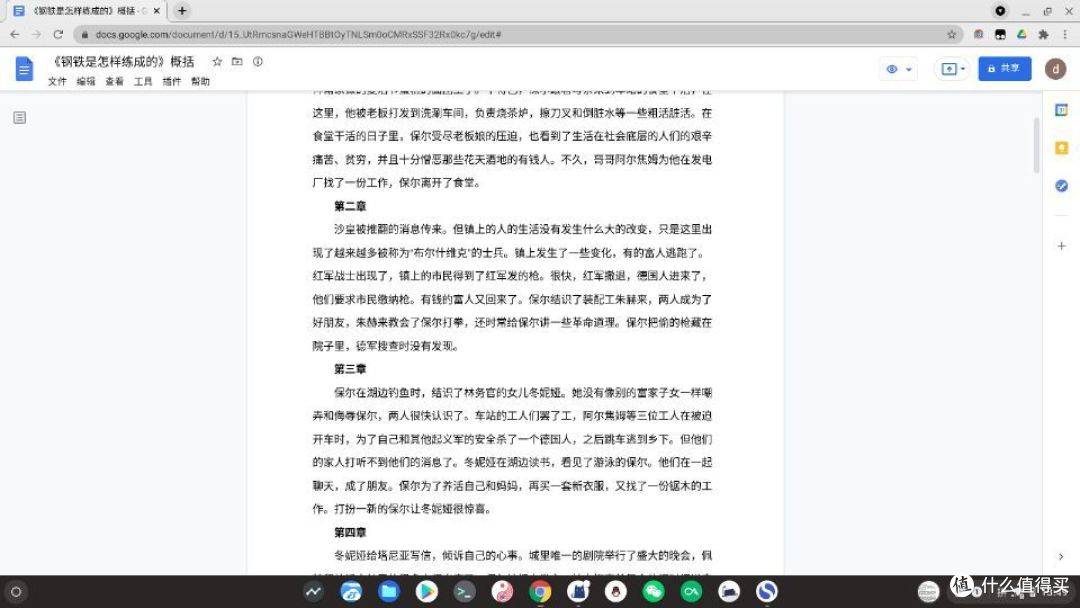The height and width of the screenshot is (608, 1080).
Task: Bookmark this page with the address bar star
Action: click(x=951, y=34)
